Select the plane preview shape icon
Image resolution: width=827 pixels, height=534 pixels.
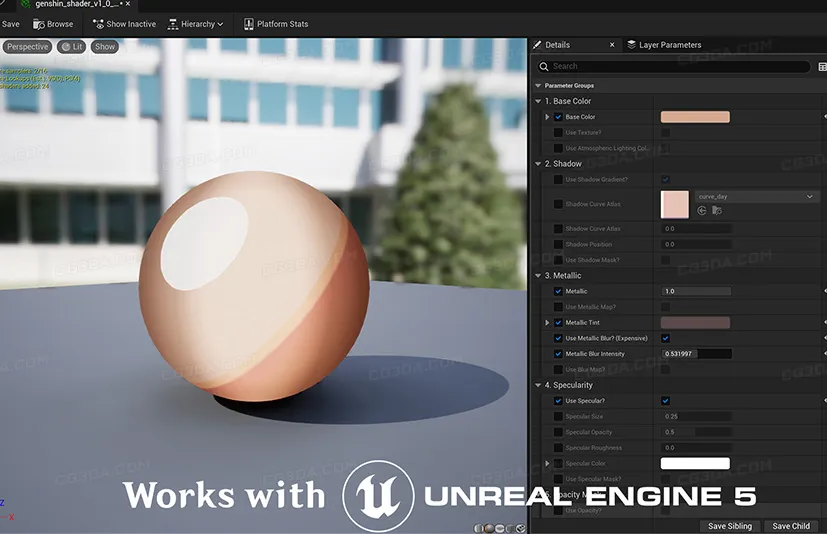pos(500,528)
